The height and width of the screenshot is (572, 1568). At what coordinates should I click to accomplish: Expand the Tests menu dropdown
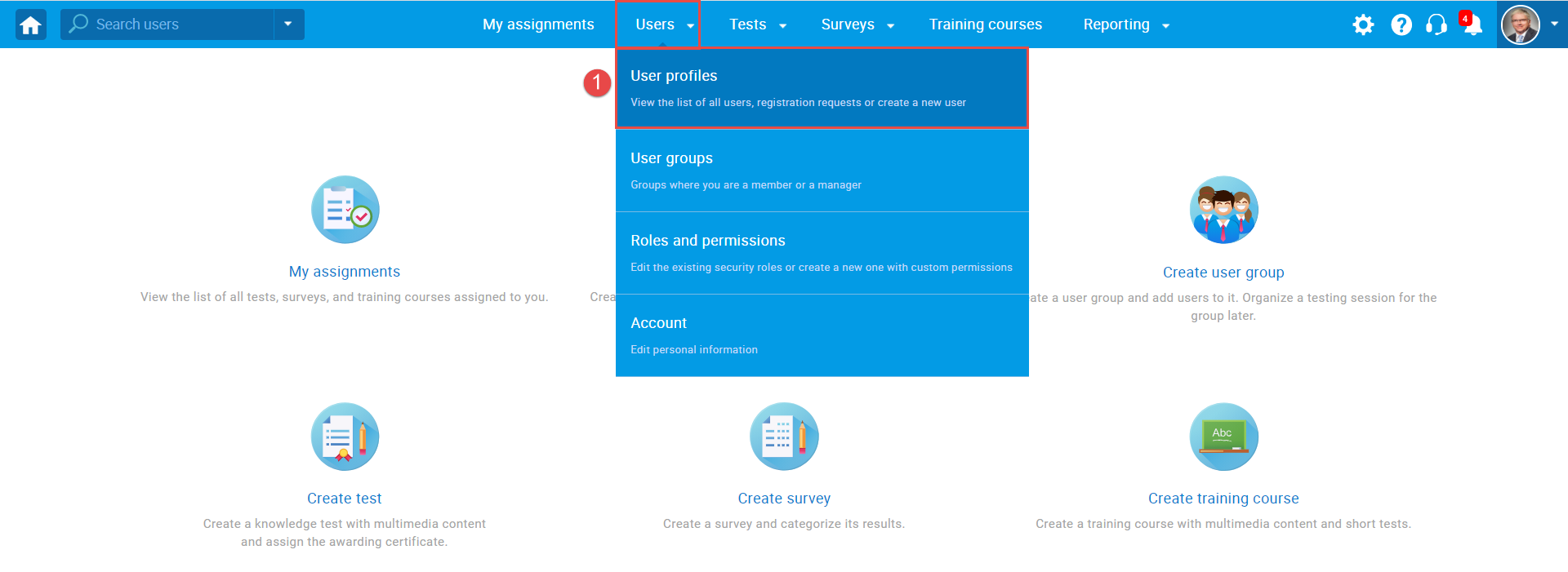[757, 24]
